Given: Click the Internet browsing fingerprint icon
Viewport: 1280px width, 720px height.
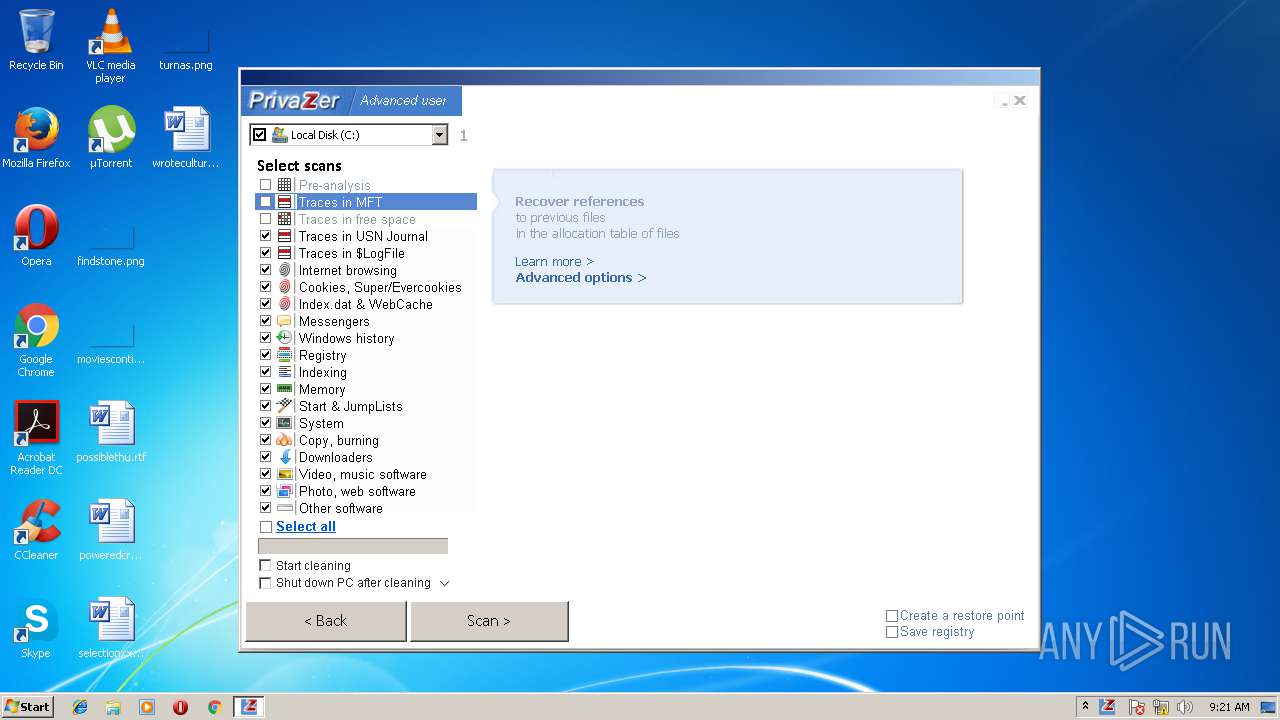Looking at the screenshot, I should [284, 270].
